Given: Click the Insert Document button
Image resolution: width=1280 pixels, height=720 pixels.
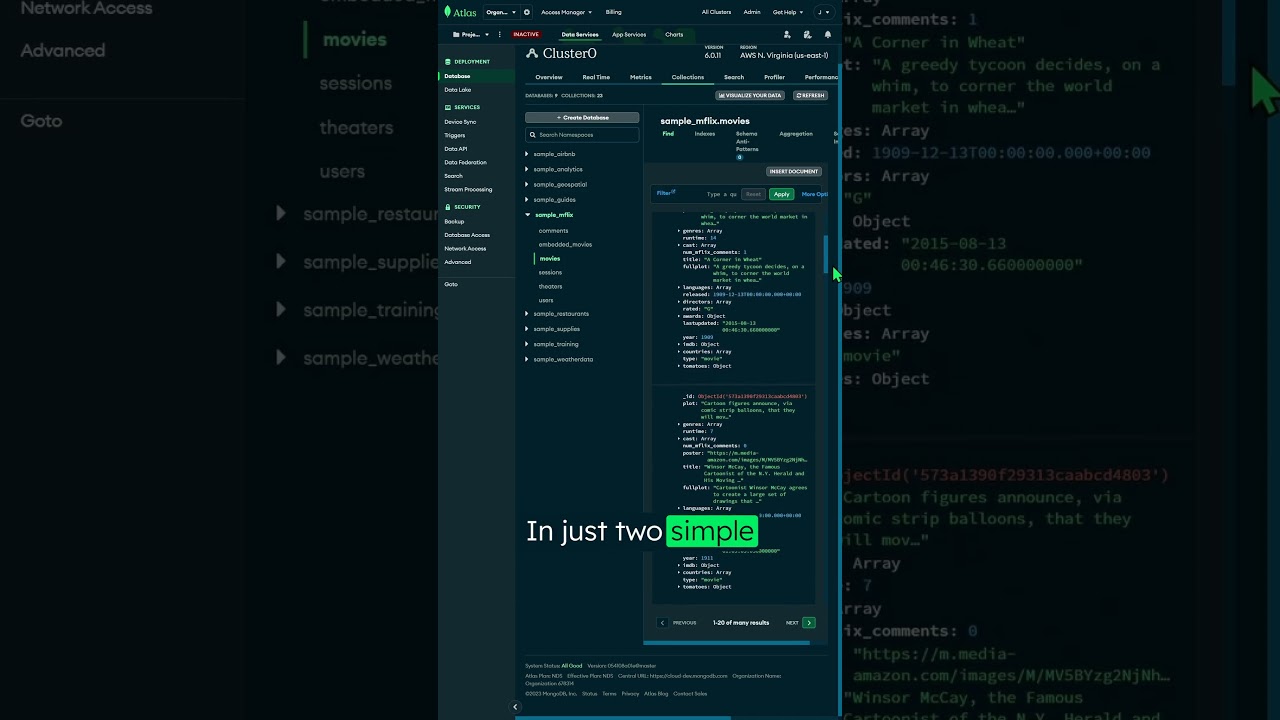Looking at the screenshot, I should point(794,171).
